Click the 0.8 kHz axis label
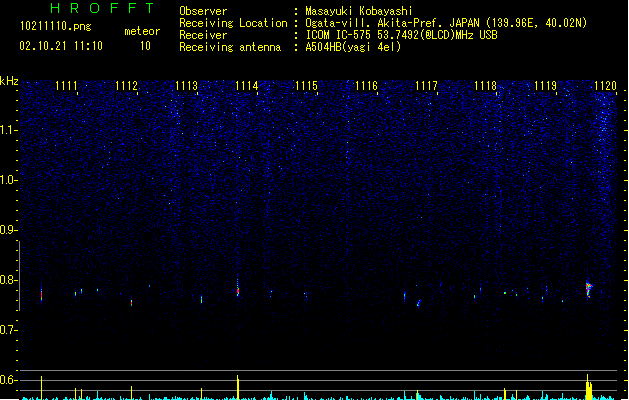The image size is (629, 400). (x=8, y=280)
